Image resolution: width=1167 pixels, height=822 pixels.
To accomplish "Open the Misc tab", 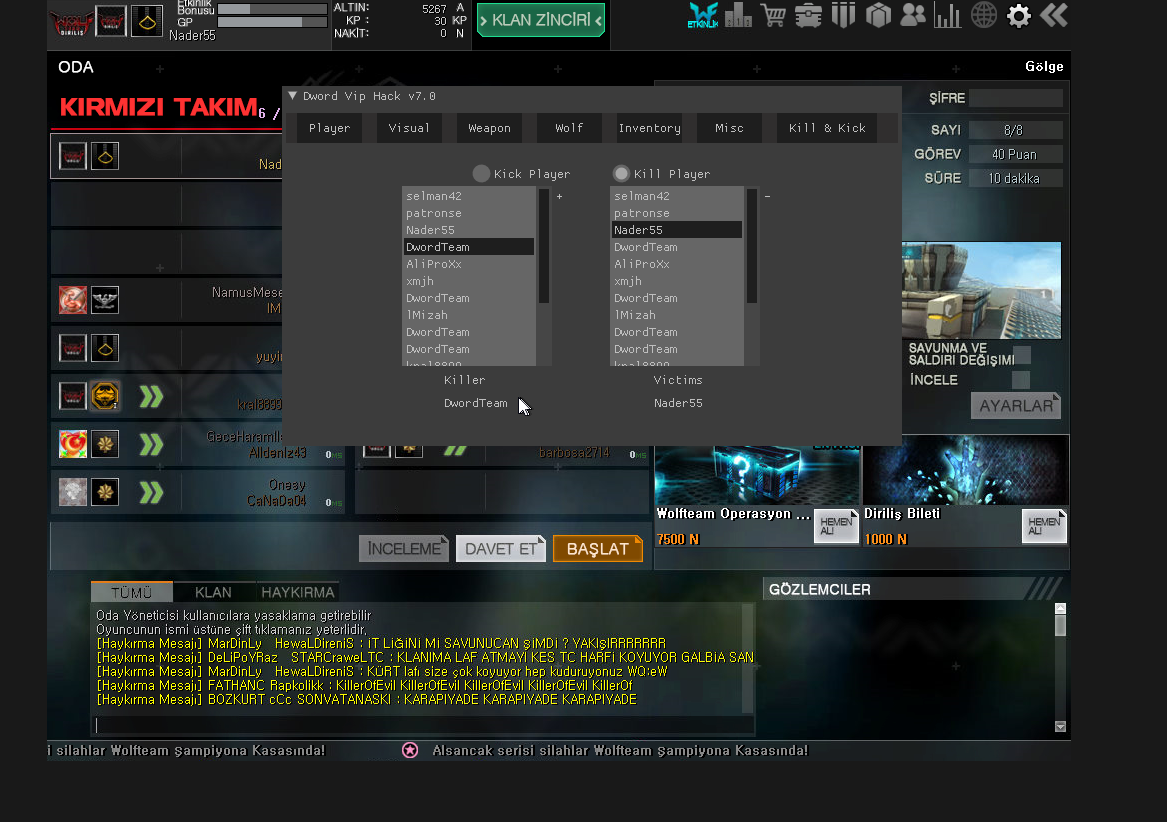I will [729, 128].
